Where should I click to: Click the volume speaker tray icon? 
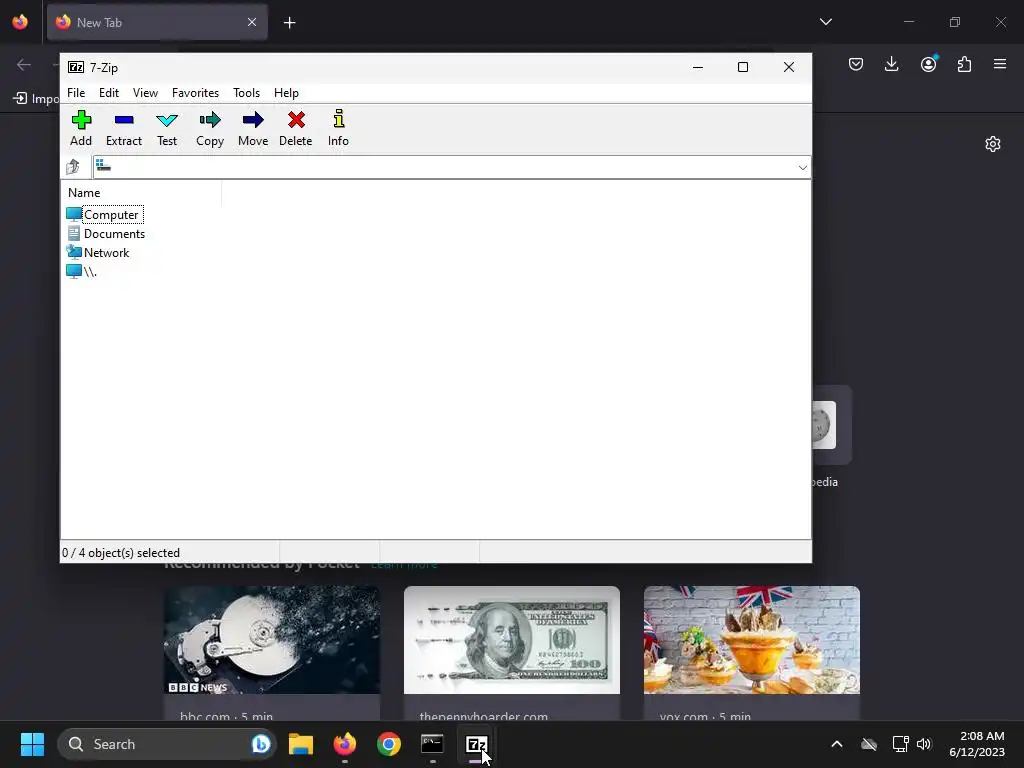923,744
